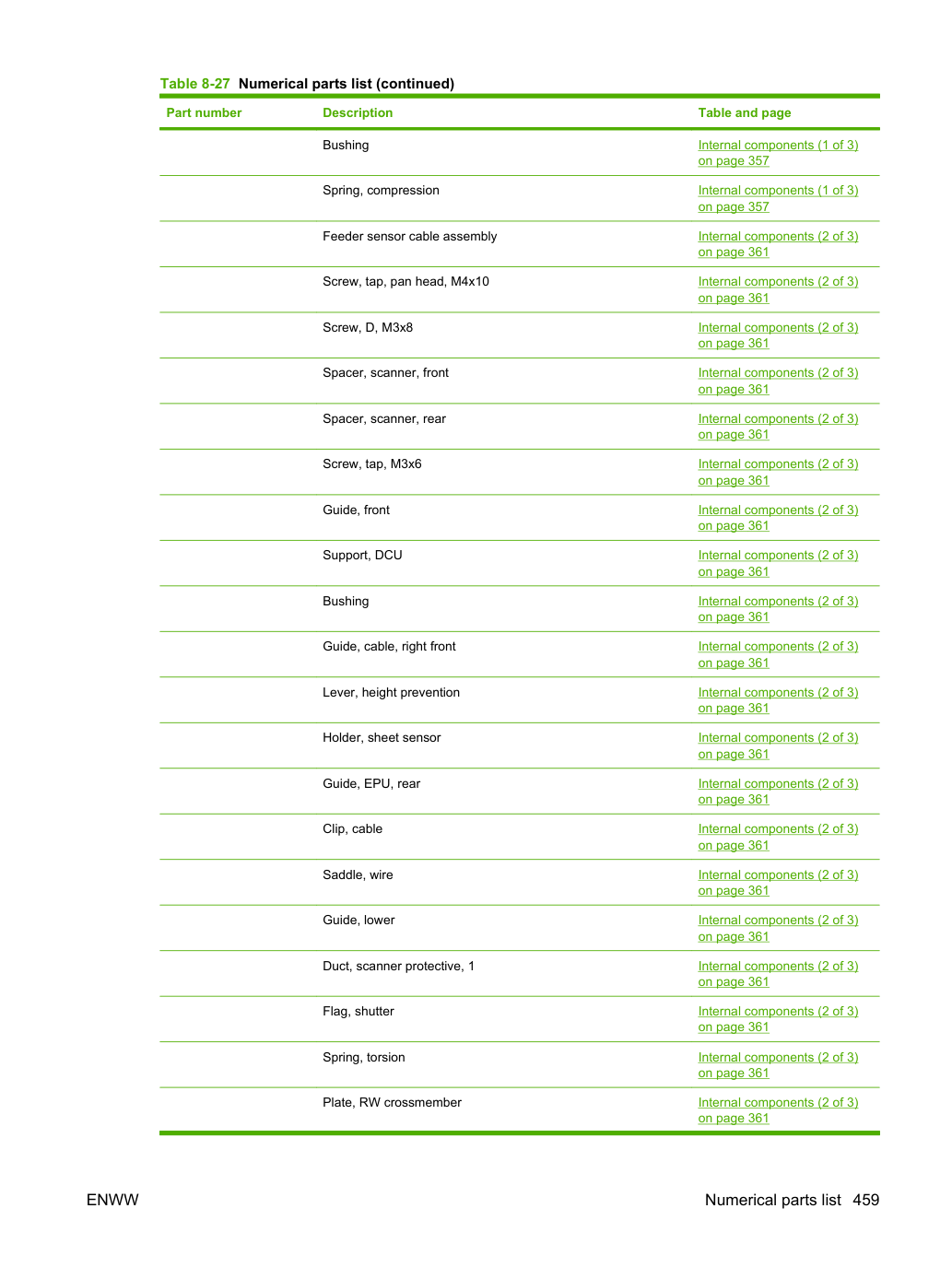Click the Lever, height prevention reference link
952x1267 pixels.
pyautogui.click(x=778, y=700)
